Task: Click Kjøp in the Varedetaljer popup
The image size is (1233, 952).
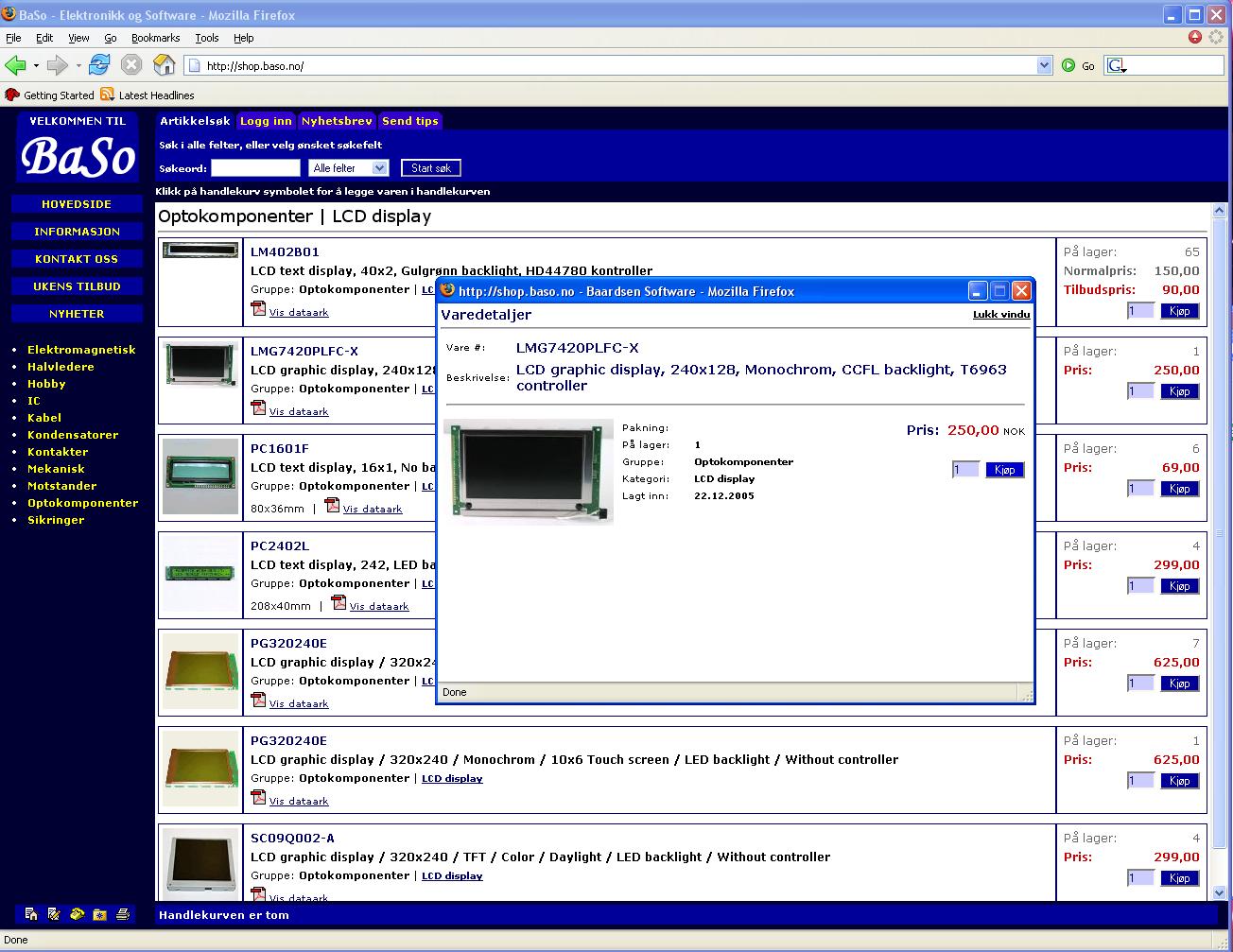Action: point(1005,470)
